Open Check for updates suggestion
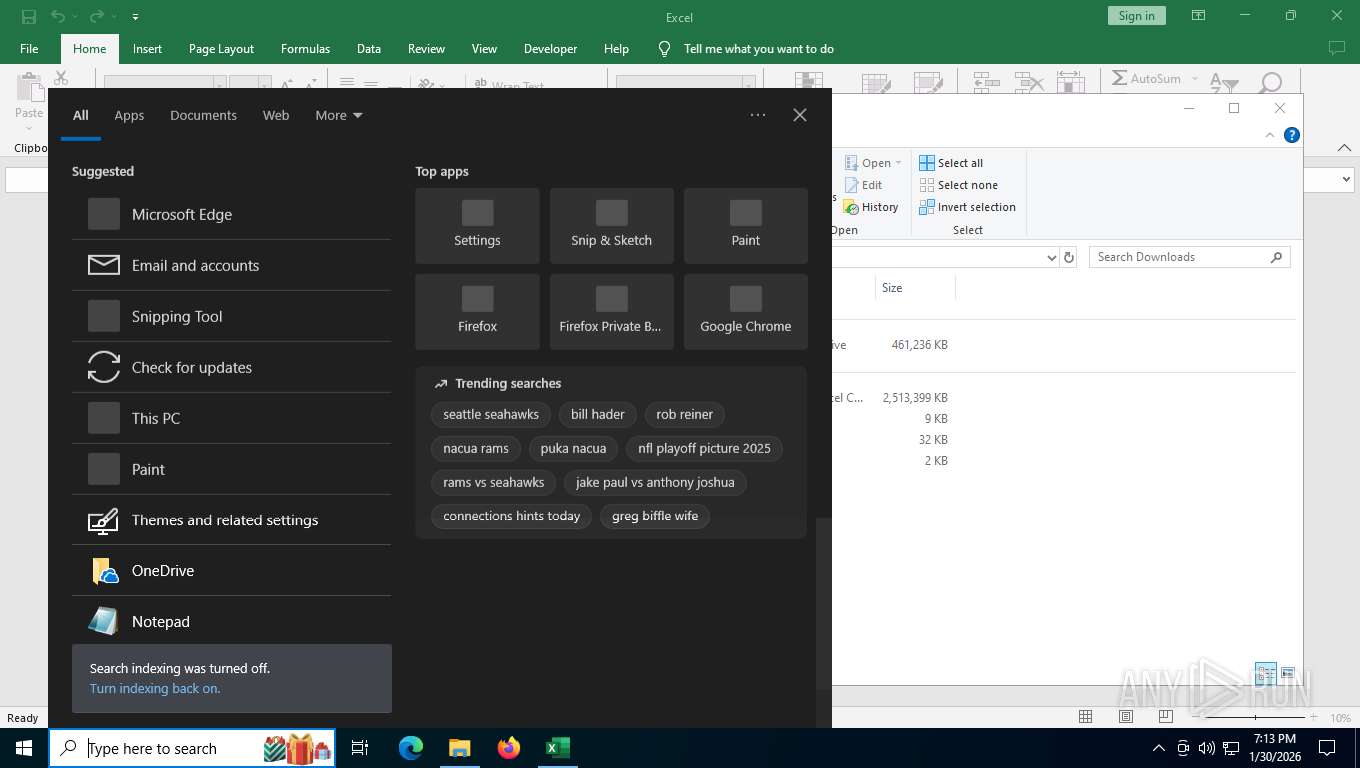 [231, 367]
